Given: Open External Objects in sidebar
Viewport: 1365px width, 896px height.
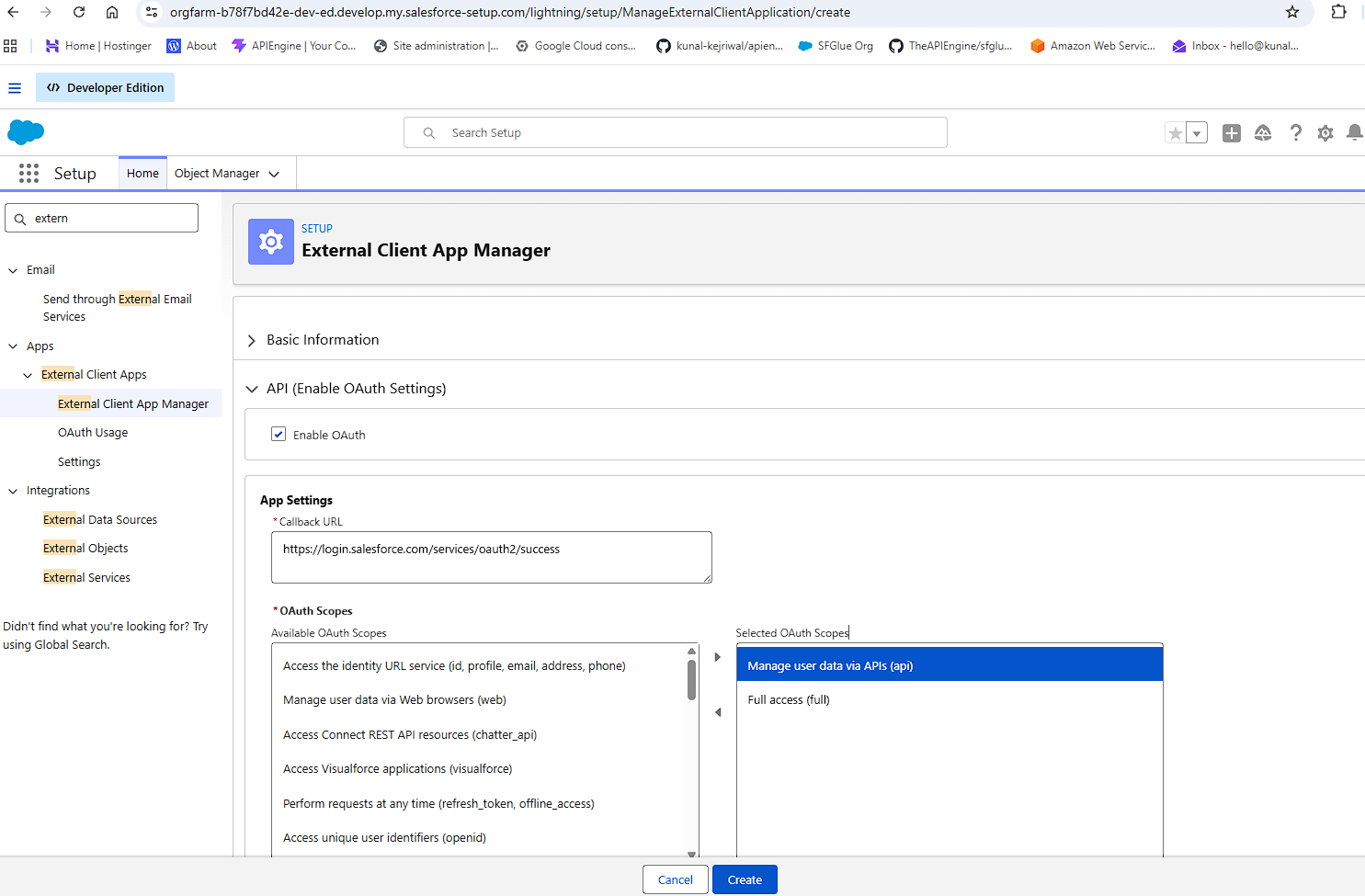Looking at the screenshot, I should click(85, 548).
